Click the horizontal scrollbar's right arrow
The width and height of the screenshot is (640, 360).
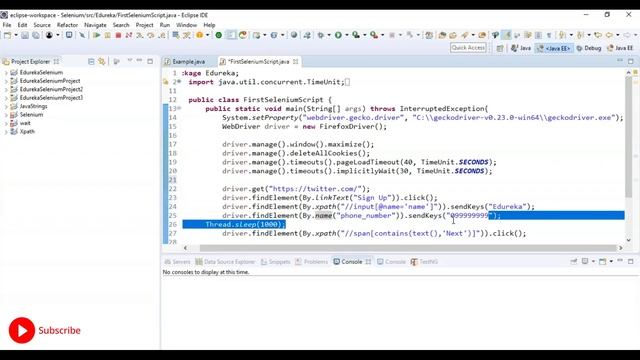point(621,248)
